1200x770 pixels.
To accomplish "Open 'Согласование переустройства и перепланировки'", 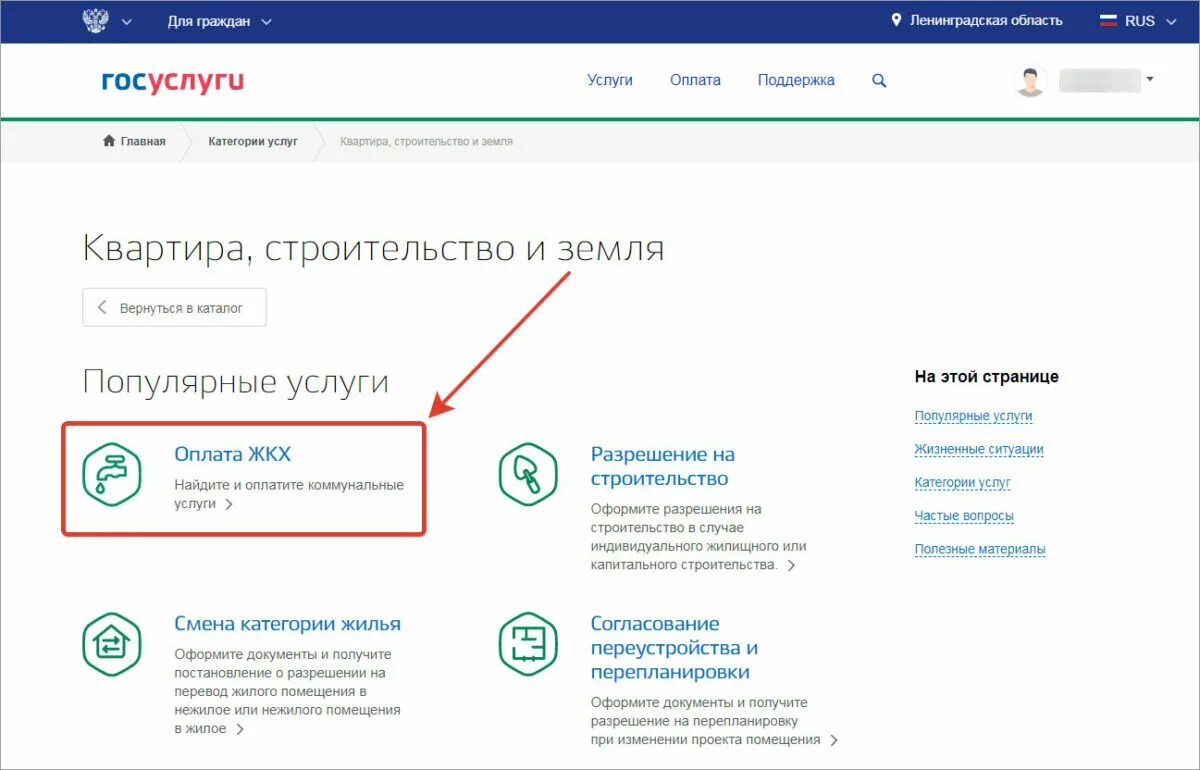I will [x=674, y=648].
